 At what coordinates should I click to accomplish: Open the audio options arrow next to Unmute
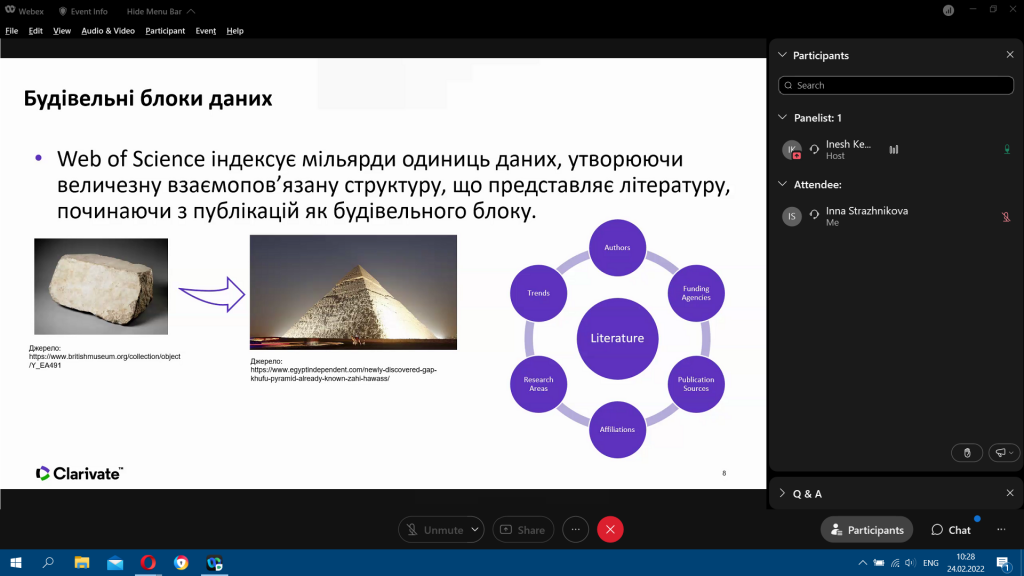pyautogui.click(x=475, y=530)
